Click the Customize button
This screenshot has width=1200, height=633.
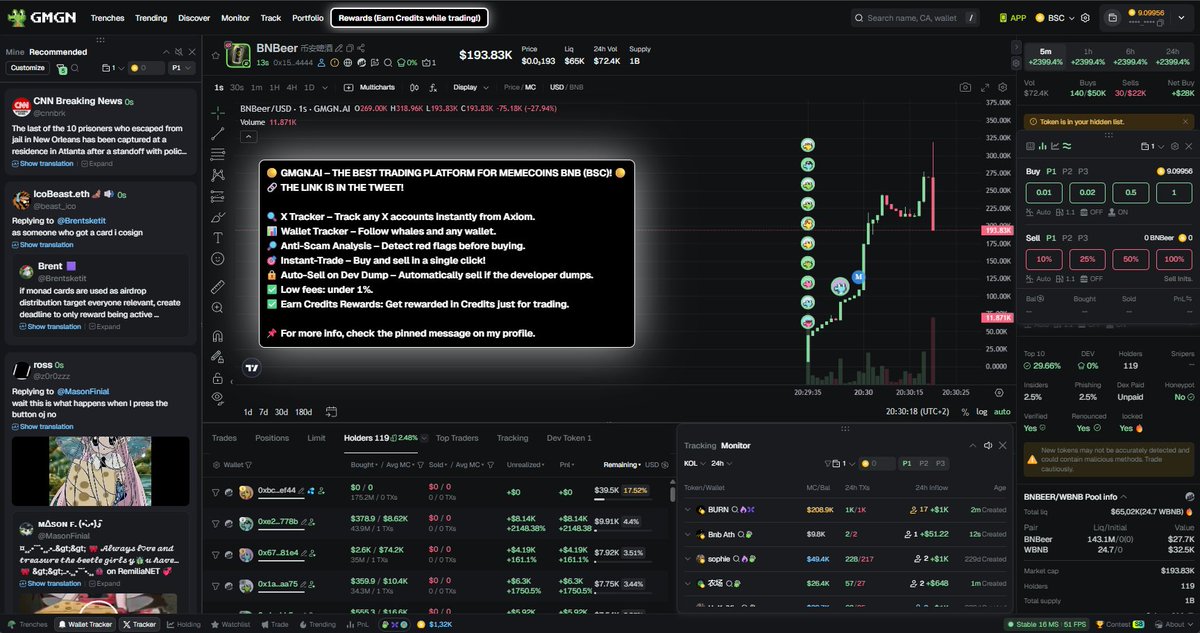[28, 68]
